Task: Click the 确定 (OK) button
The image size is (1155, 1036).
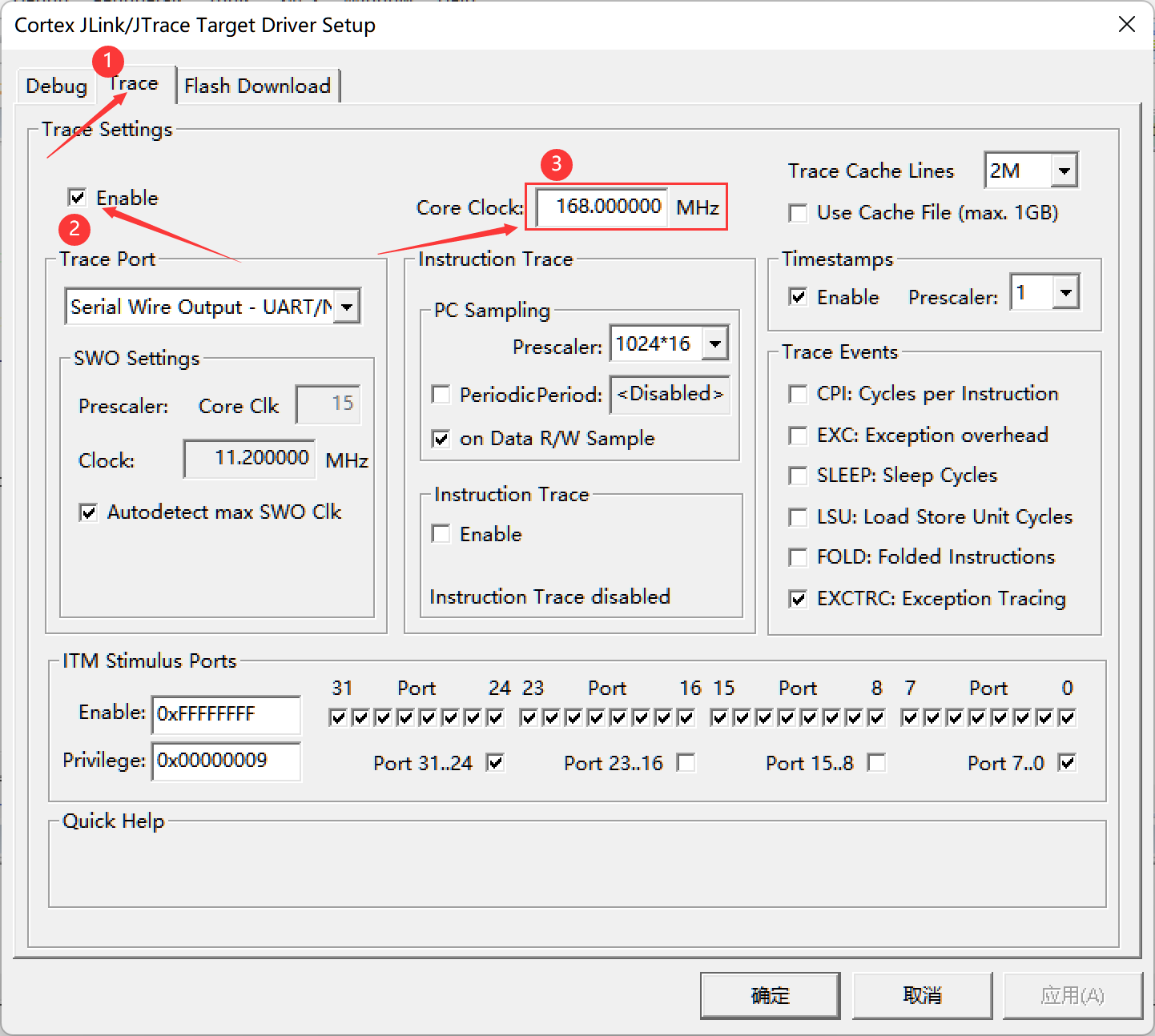Action: pos(770,995)
